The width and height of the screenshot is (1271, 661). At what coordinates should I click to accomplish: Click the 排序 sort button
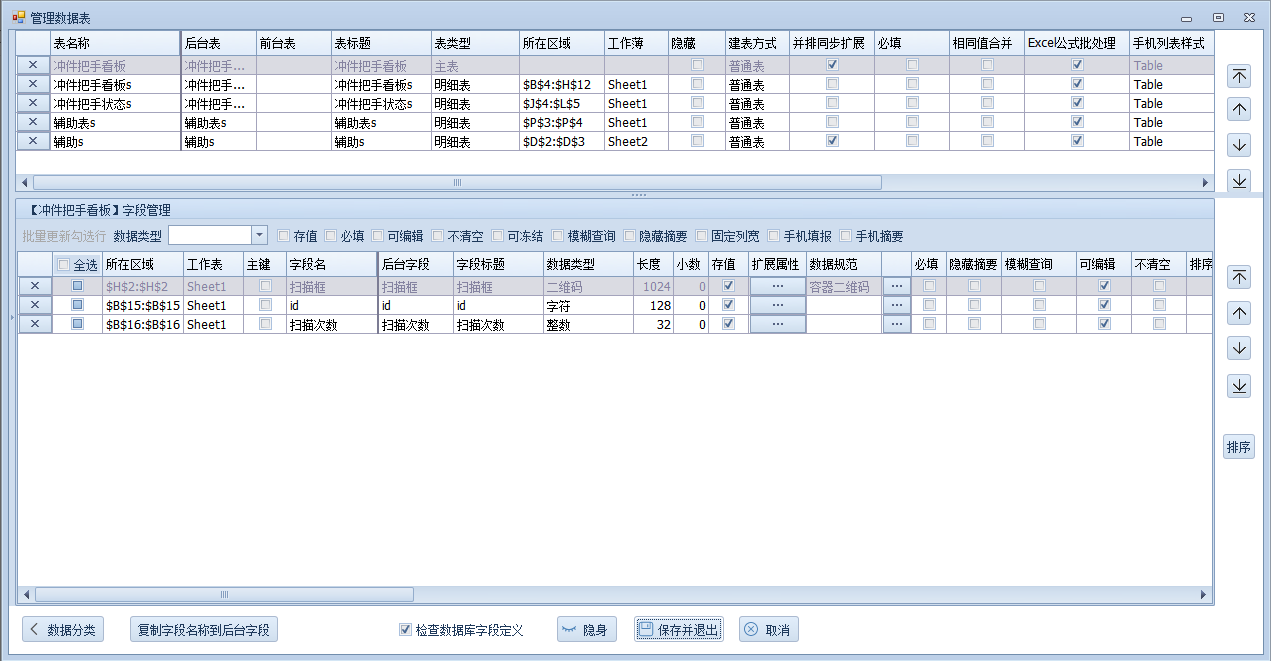(x=1238, y=447)
